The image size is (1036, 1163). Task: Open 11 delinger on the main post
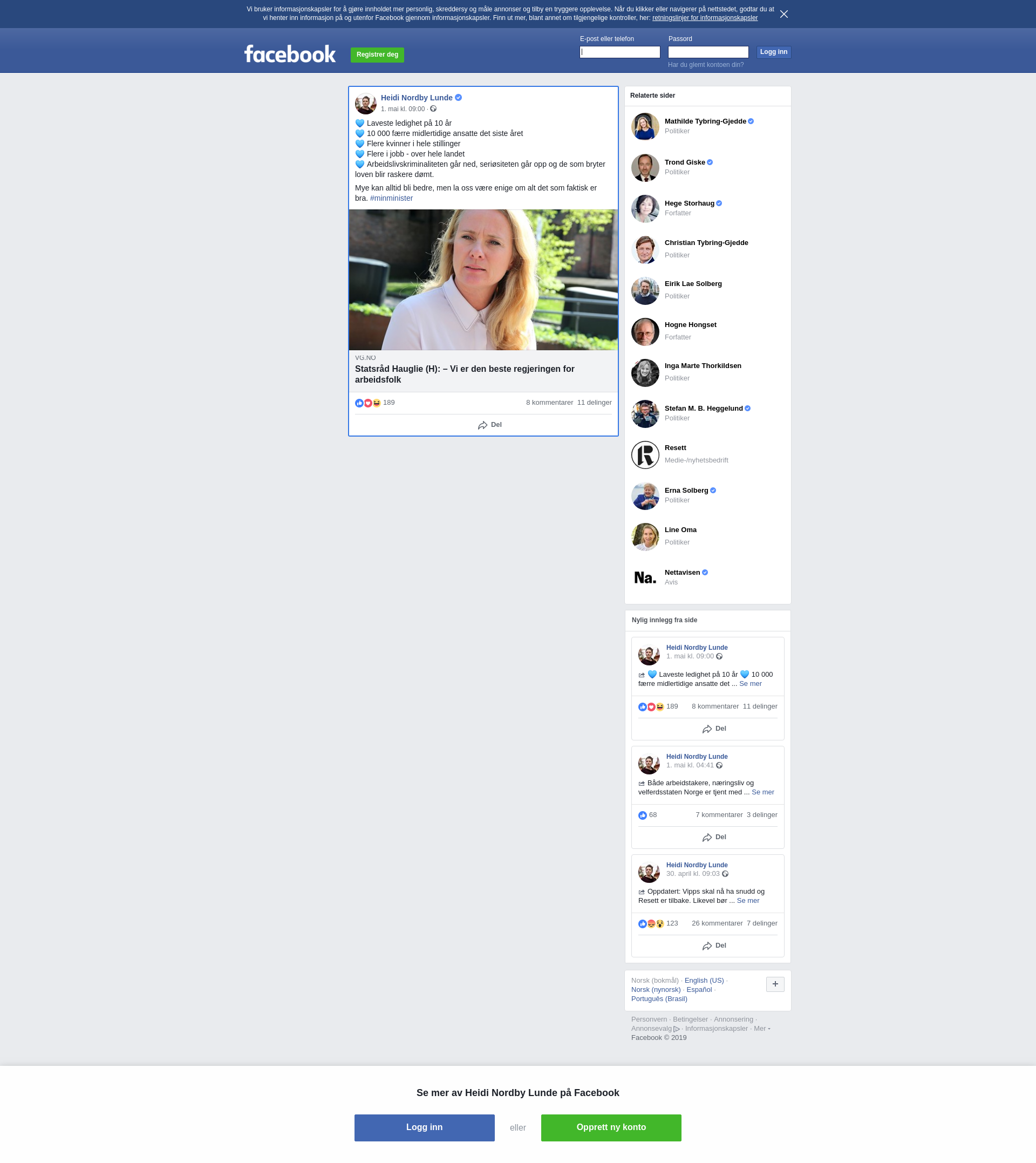pos(594,403)
